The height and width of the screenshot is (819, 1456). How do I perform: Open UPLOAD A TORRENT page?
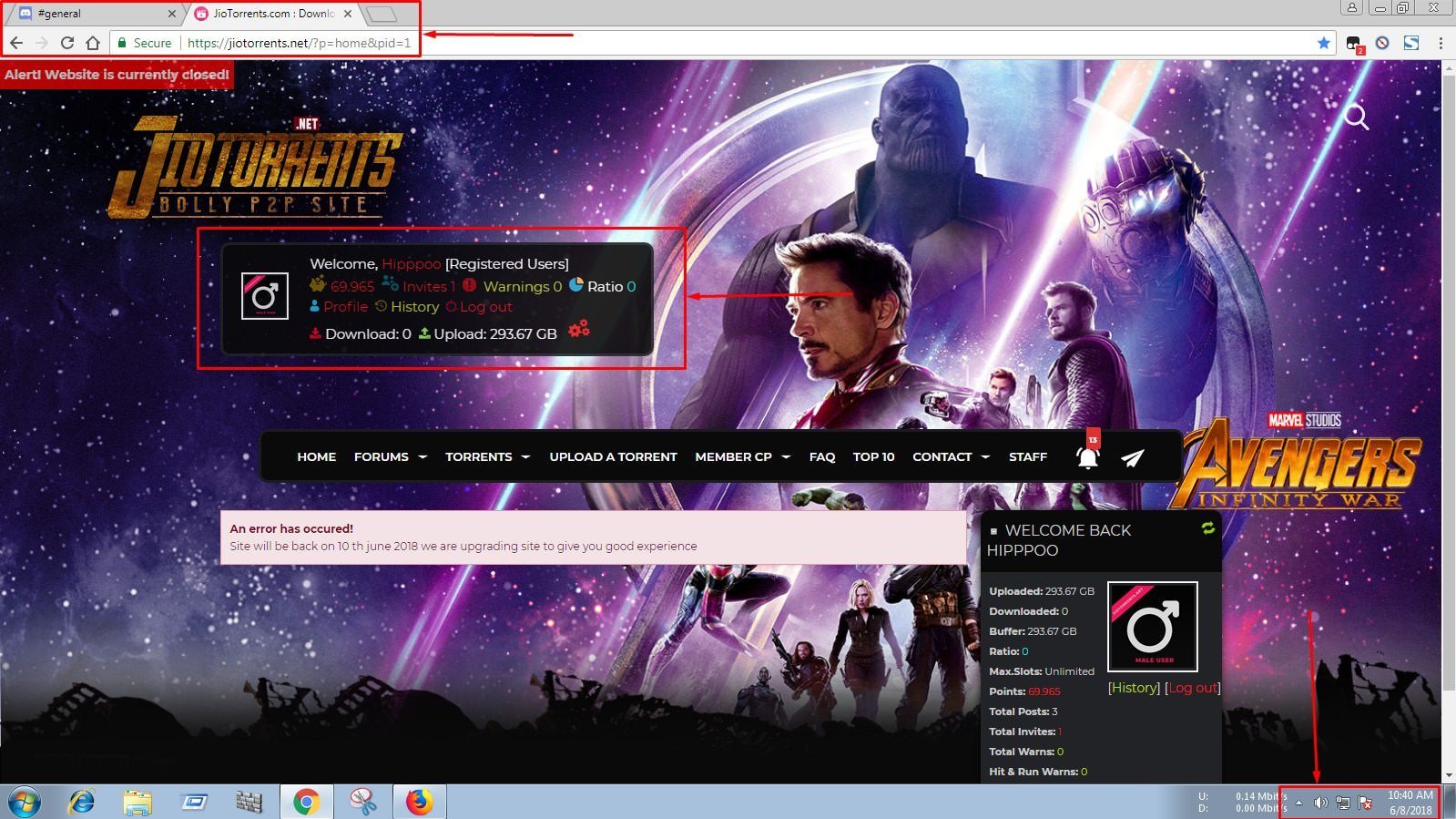click(x=613, y=456)
